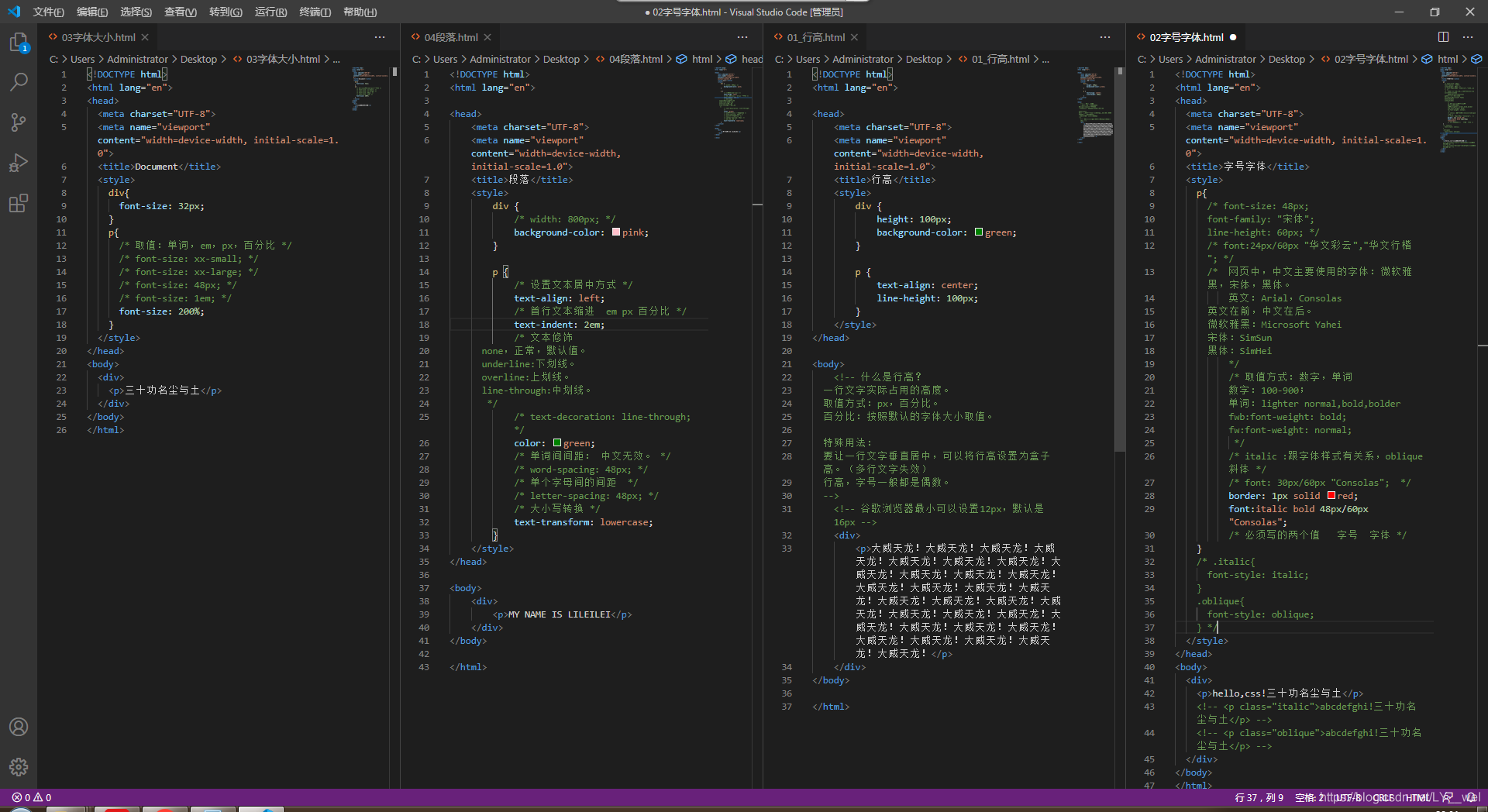Open the Accounts menu icon
The image size is (1488, 812).
19,727
